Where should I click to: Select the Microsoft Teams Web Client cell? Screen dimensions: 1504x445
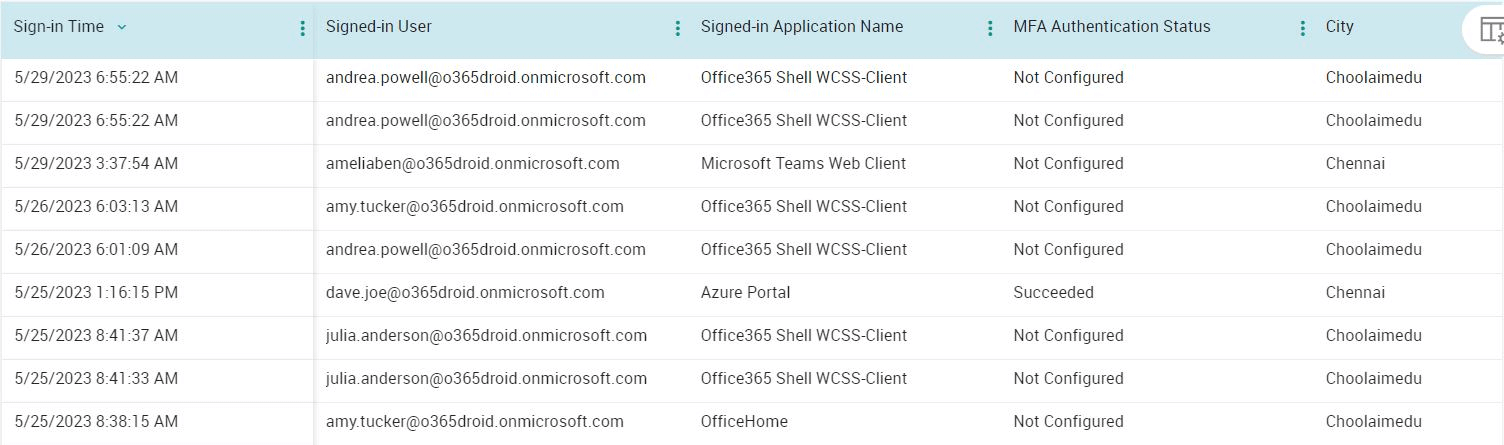point(803,164)
